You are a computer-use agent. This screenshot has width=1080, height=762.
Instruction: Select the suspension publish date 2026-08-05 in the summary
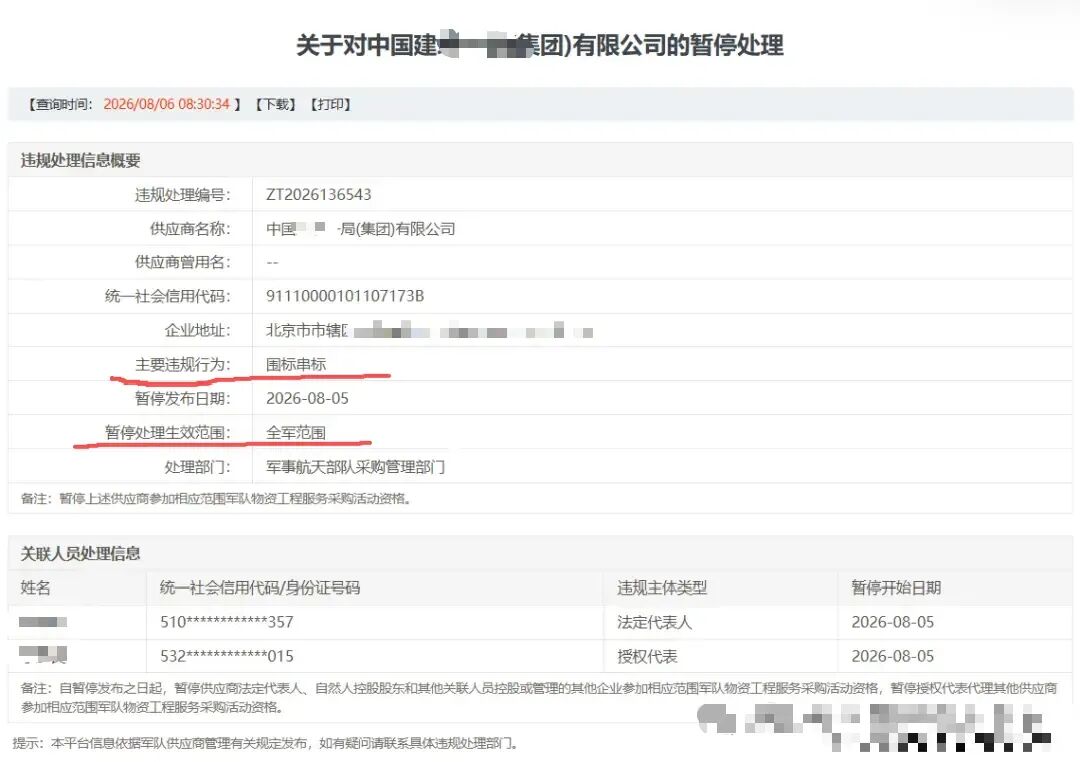pyautogui.click(x=307, y=398)
